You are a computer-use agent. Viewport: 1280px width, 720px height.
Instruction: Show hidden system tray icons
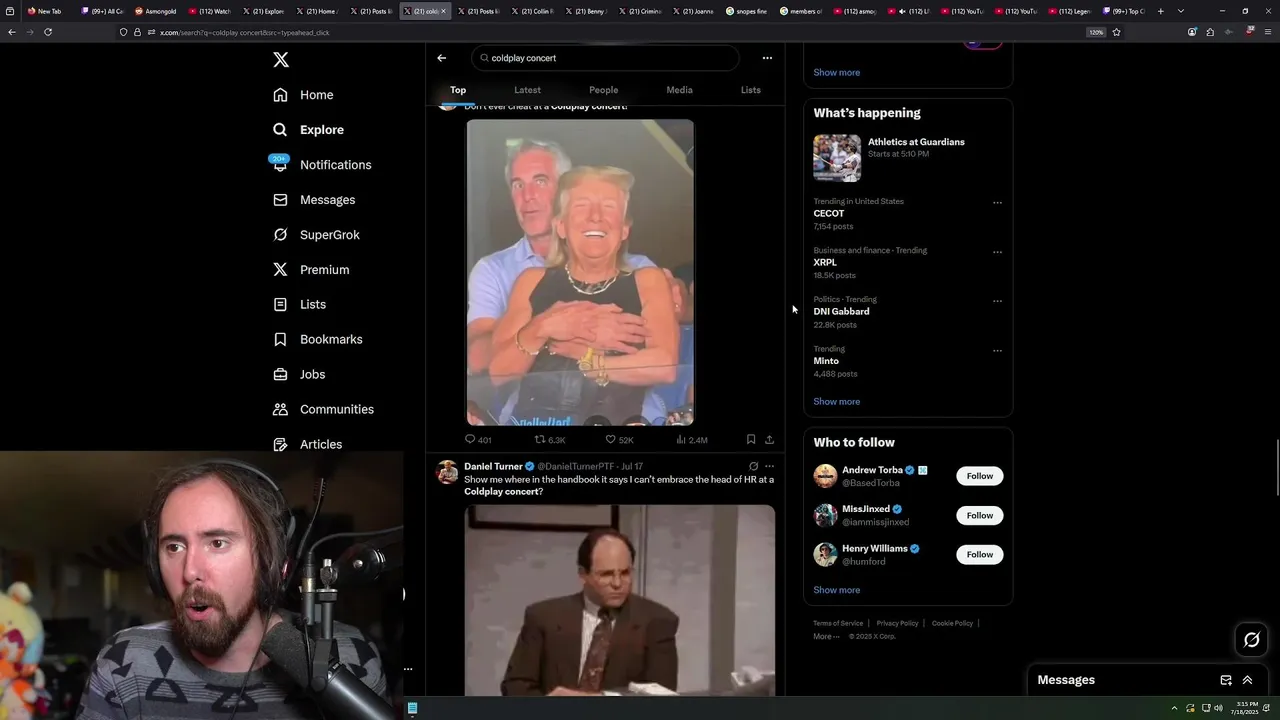click(x=1174, y=708)
